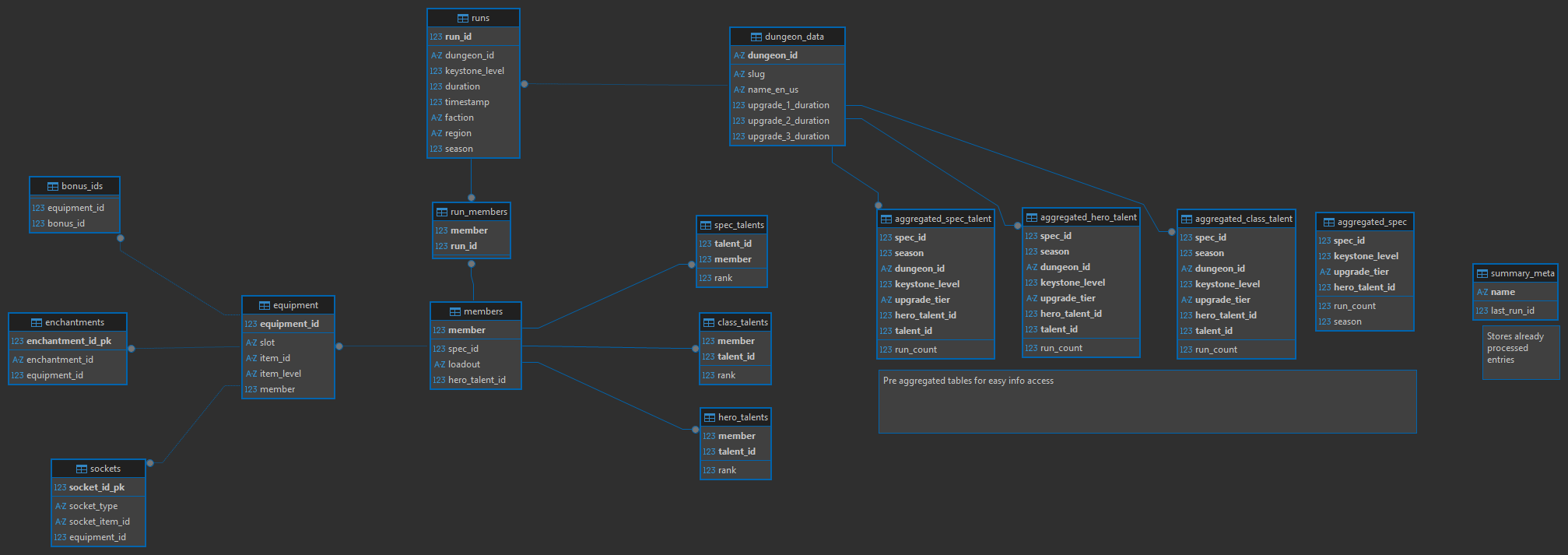The height and width of the screenshot is (555, 1568).
Task: Click string icon beside loadout column
Action: (440, 364)
